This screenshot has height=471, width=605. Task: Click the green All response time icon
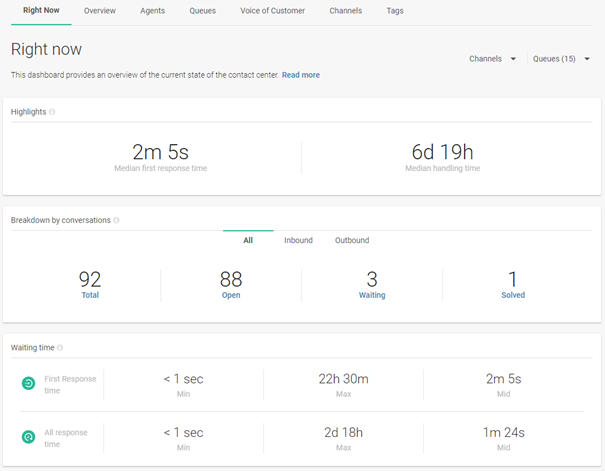tap(29, 438)
